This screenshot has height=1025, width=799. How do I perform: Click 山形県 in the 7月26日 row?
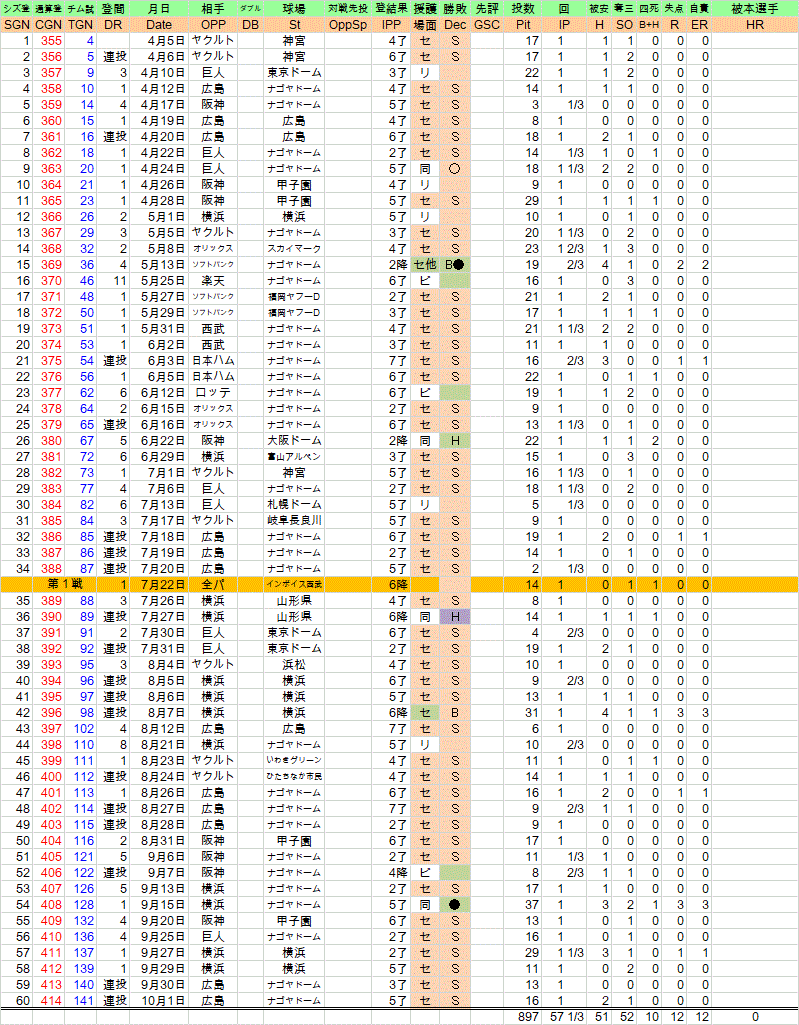point(294,601)
